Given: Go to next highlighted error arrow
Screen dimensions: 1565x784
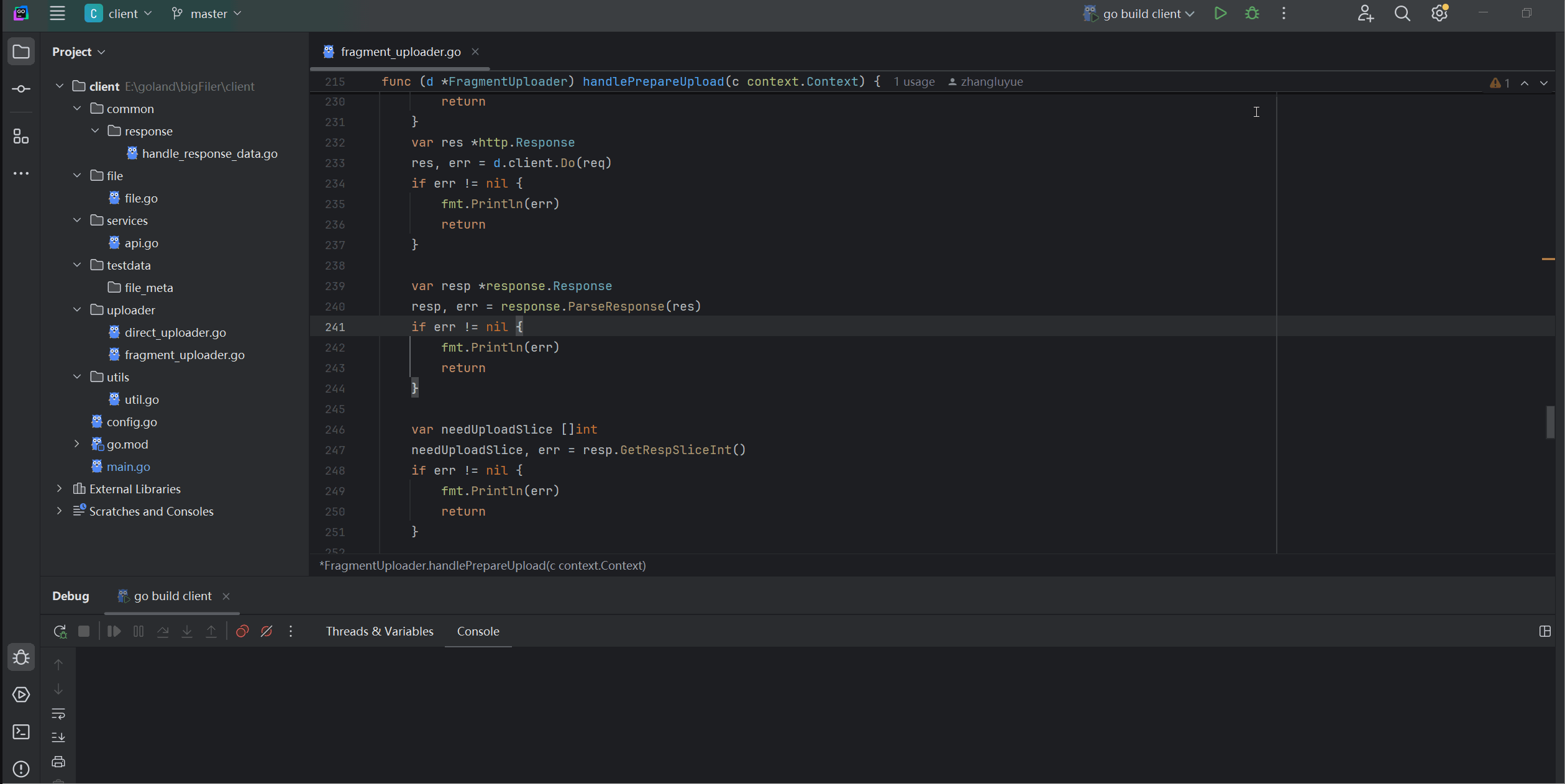Looking at the screenshot, I should [x=1544, y=83].
